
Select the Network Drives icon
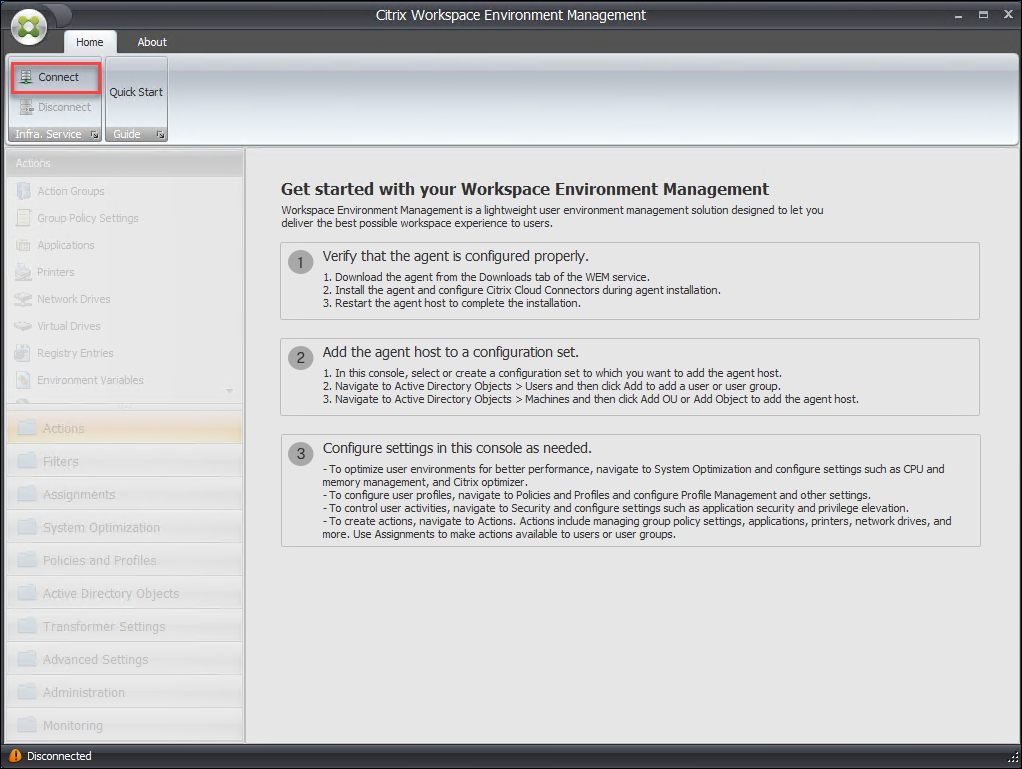click(23, 299)
